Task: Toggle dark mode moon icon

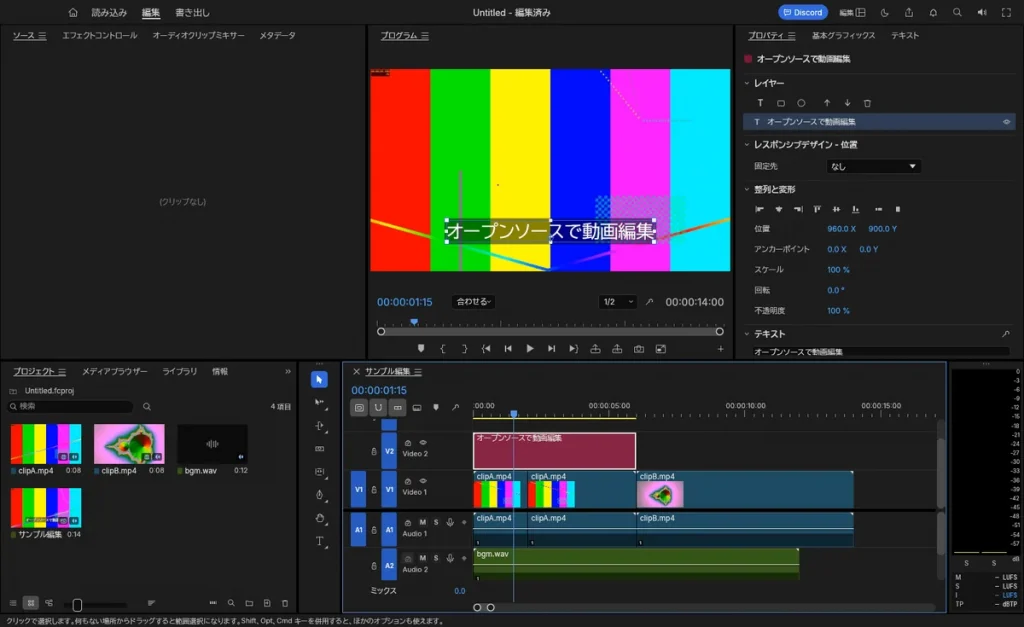Action: (x=884, y=12)
